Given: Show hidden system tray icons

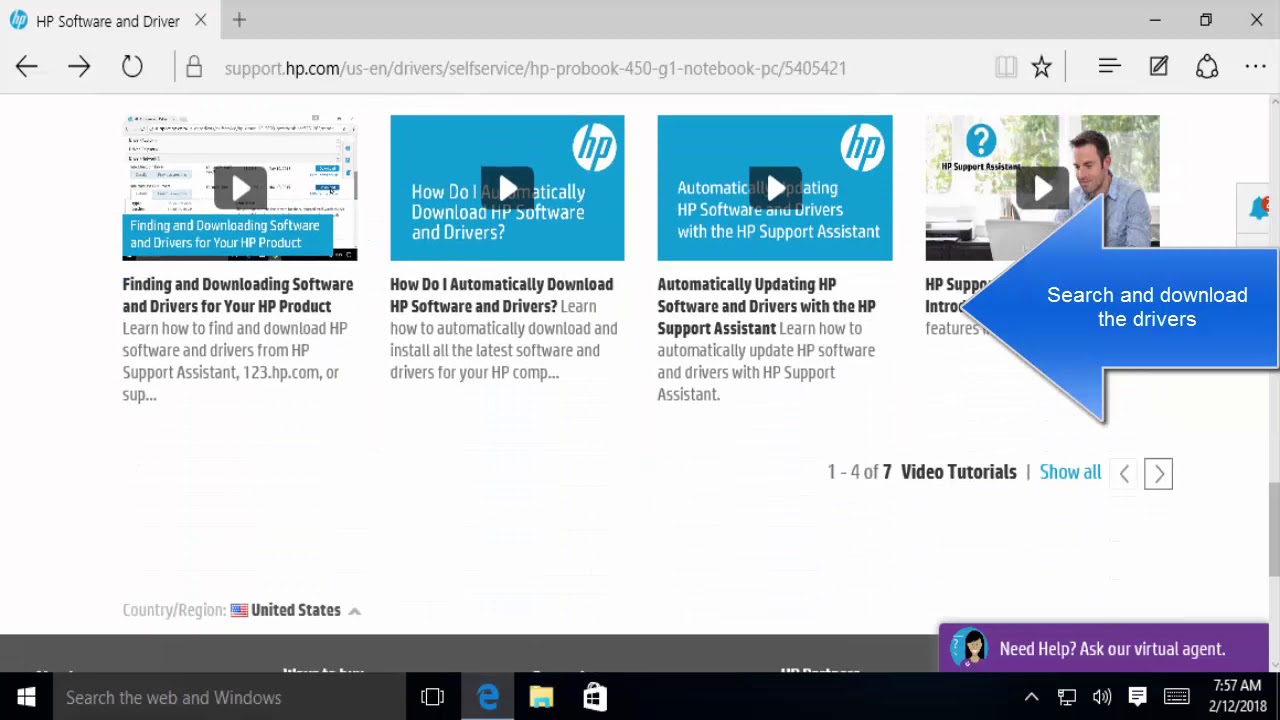Looking at the screenshot, I should 1032,697.
